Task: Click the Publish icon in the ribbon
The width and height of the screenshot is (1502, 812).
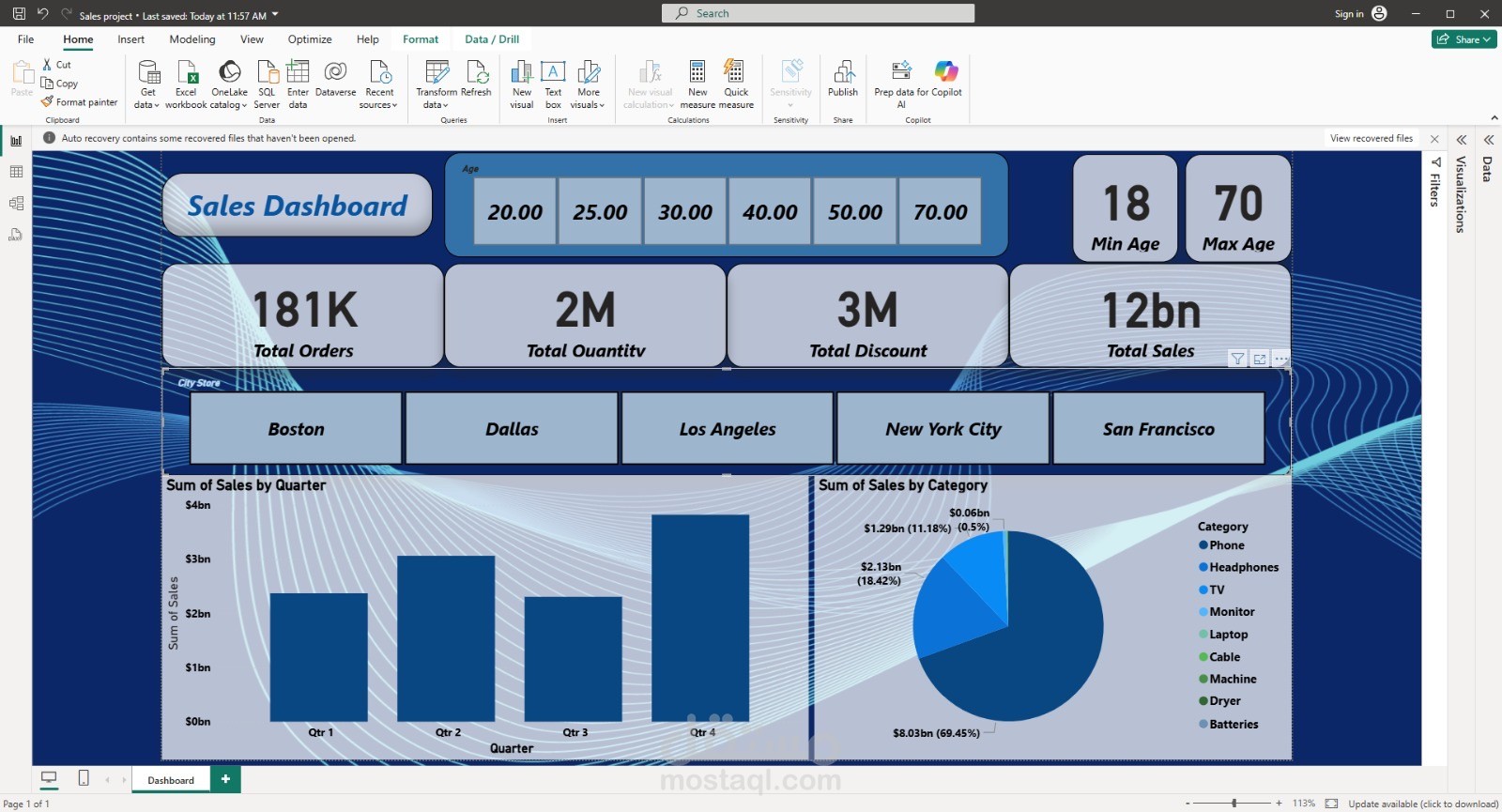Action: 842,73
